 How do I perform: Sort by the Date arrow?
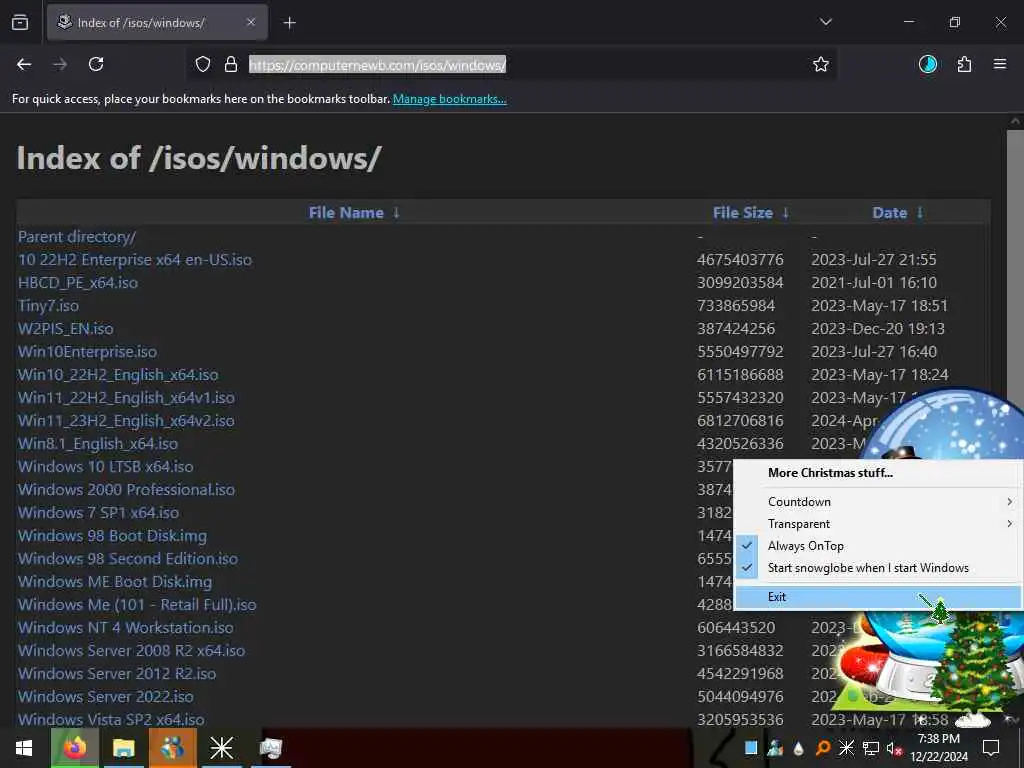click(x=920, y=213)
